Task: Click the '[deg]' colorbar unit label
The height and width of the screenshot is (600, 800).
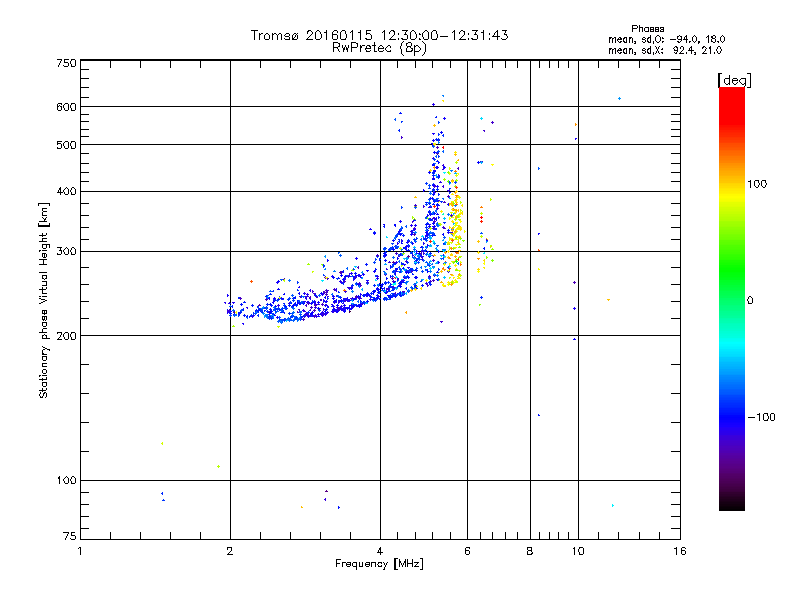Action: point(734,81)
